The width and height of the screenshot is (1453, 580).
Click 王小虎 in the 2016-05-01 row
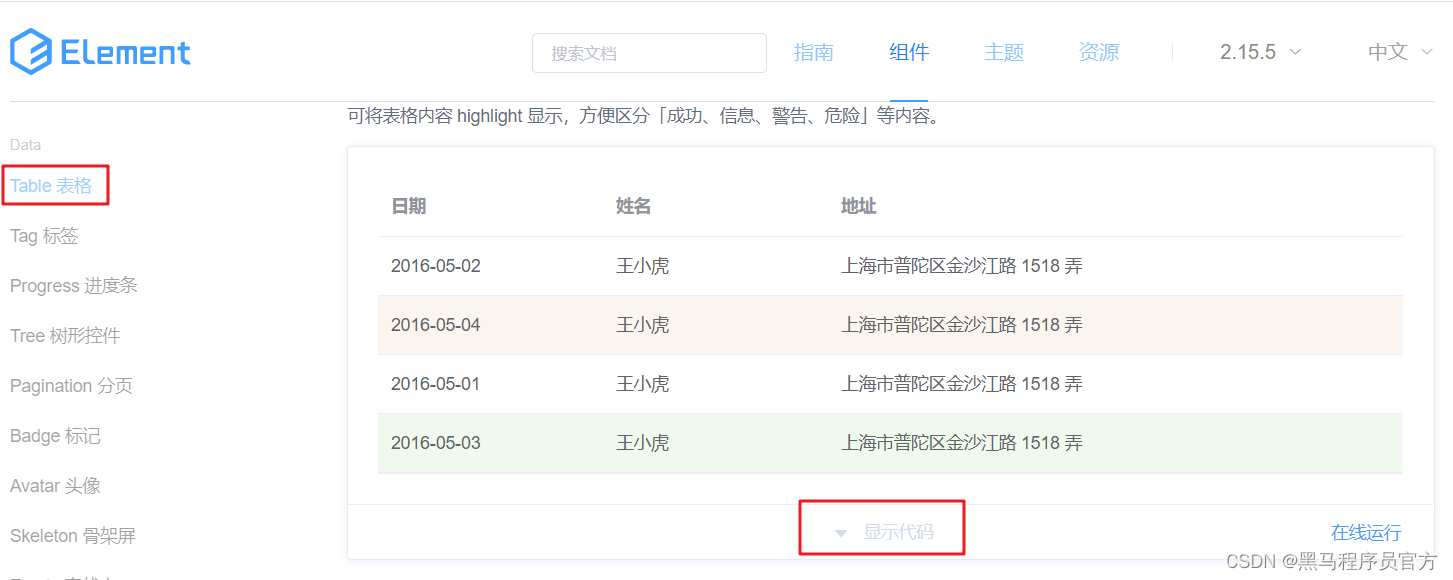(642, 384)
